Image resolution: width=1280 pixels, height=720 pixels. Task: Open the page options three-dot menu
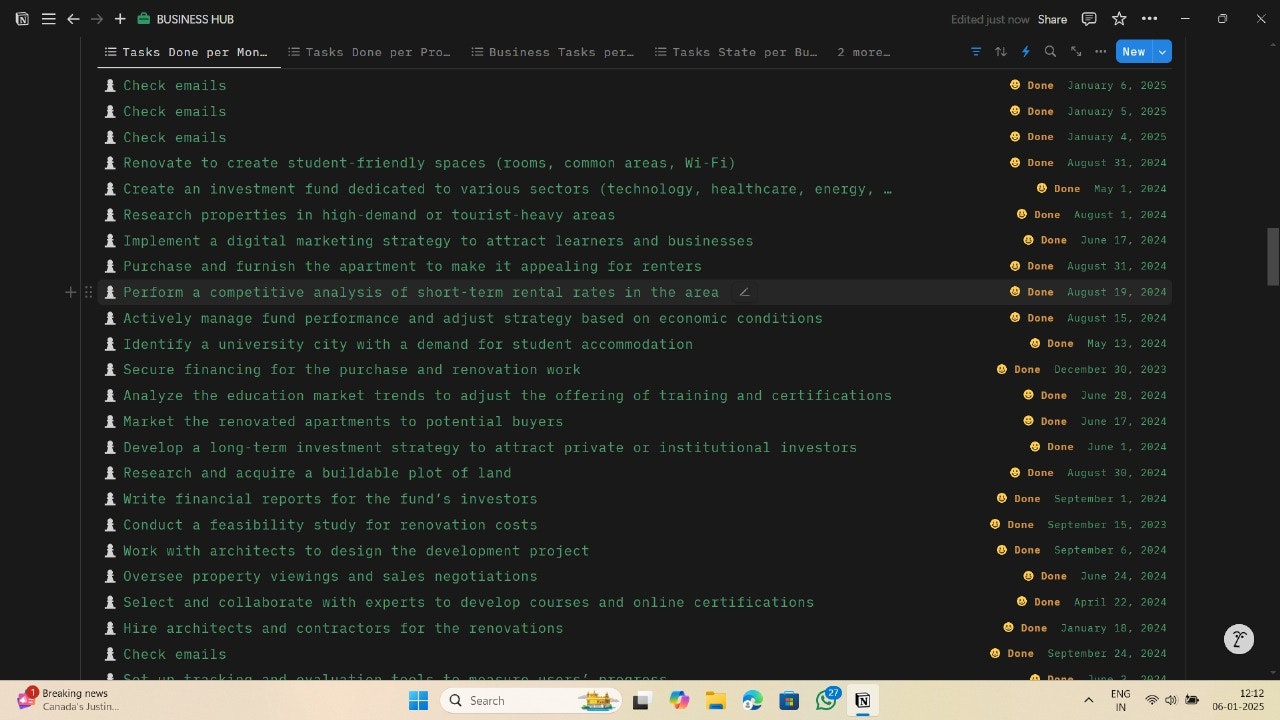coord(1149,19)
